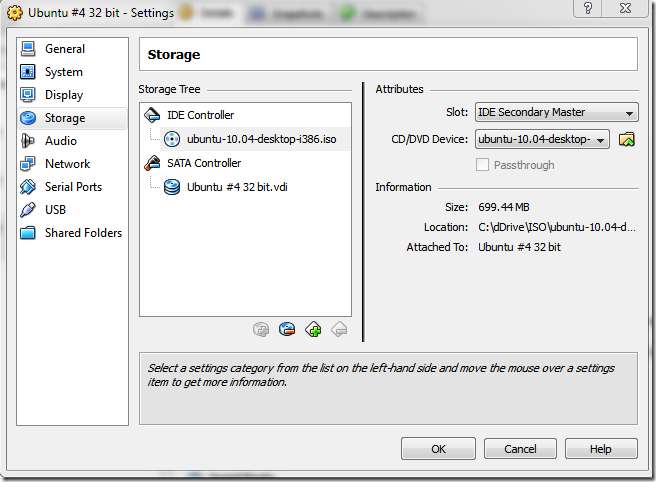Screen dimensions: 656x482
Task: Click the question mark title bar button
Action: 587,8
